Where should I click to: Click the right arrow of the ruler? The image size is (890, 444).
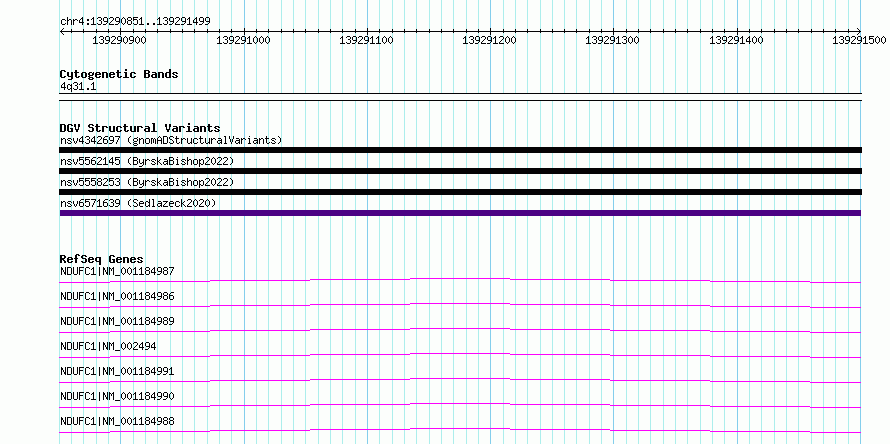click(x=859, y=31)
